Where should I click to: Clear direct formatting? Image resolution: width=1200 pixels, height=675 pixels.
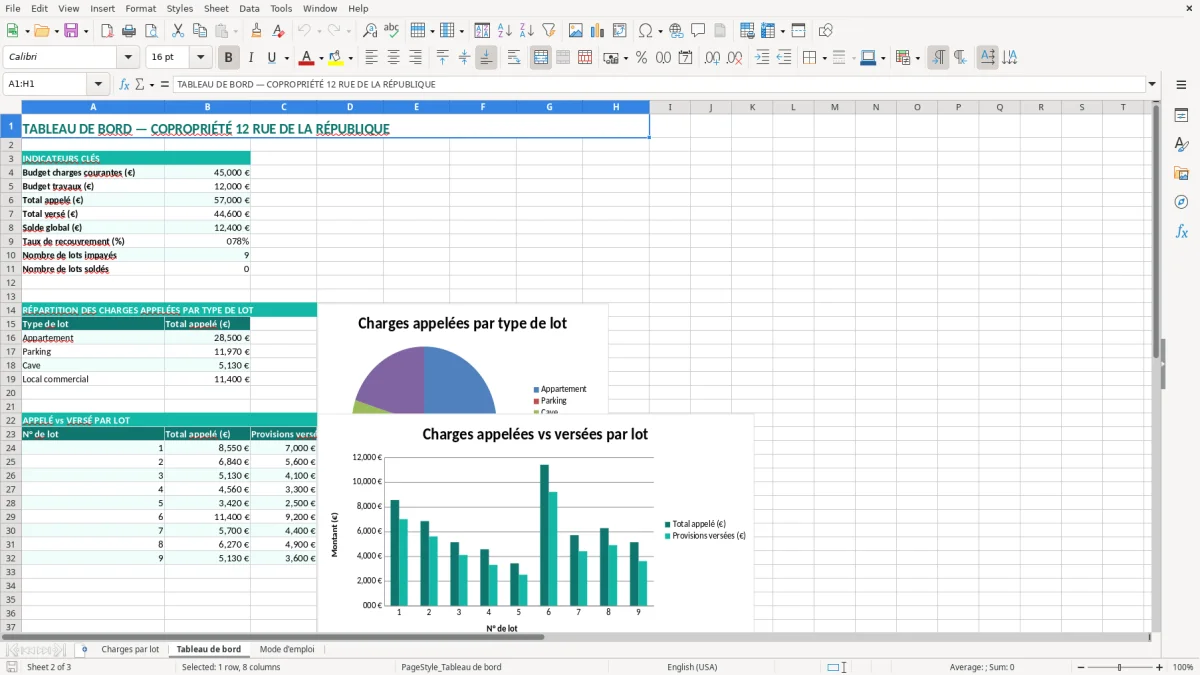(279, 31)
